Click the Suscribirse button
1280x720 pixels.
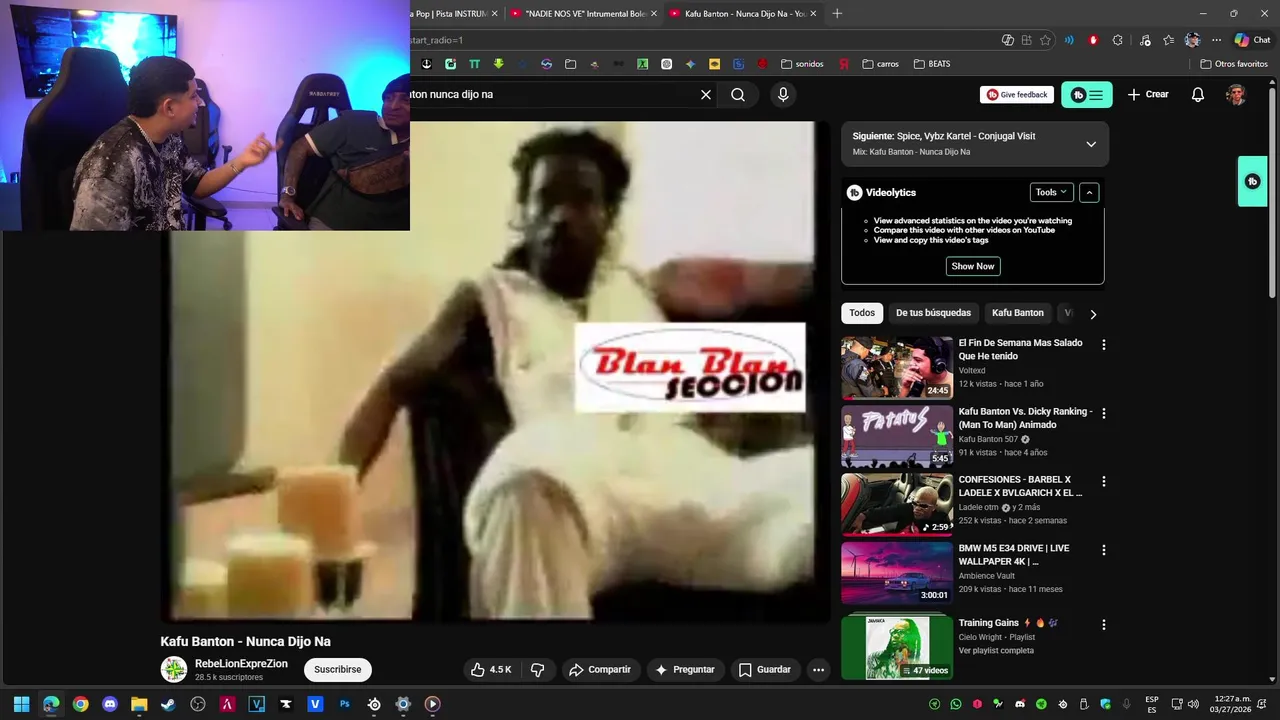pos(338,670)
